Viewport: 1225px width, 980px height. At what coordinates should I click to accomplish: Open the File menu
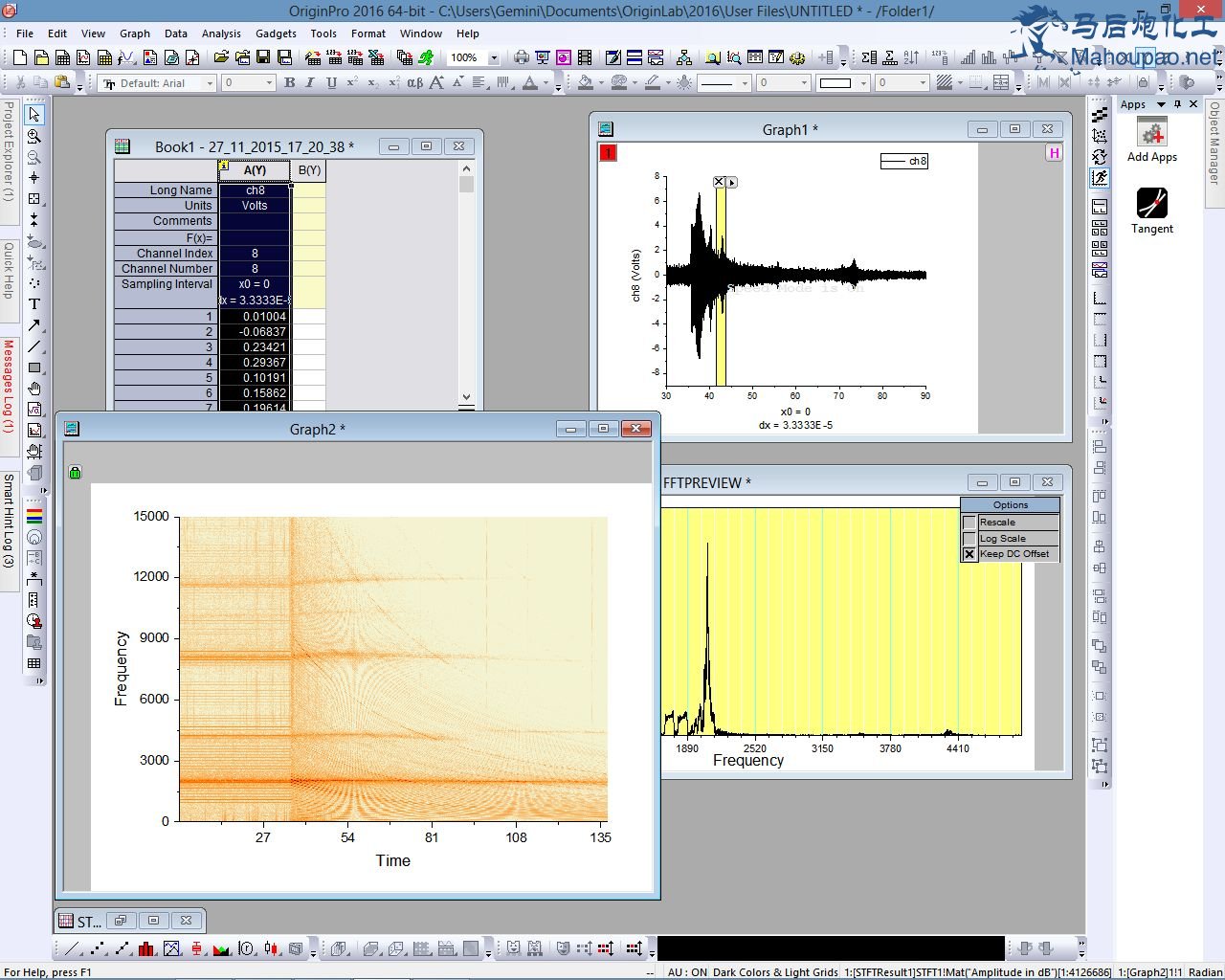coord(25,33)
